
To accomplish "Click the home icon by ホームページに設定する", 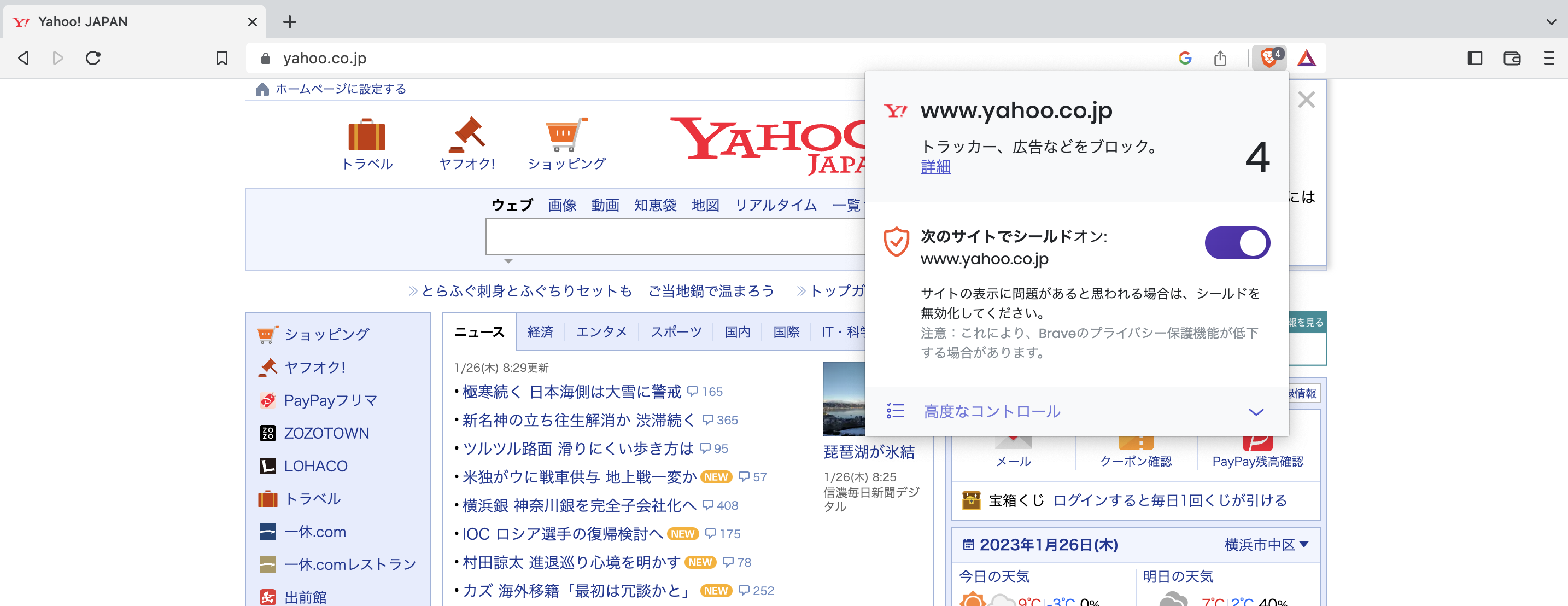I will [x=262, y=90].
